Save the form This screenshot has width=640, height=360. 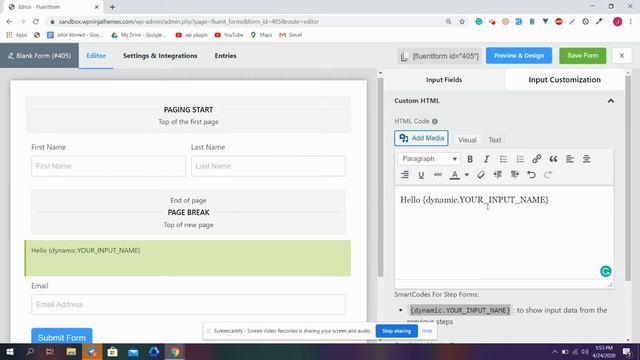click(582, 56)
